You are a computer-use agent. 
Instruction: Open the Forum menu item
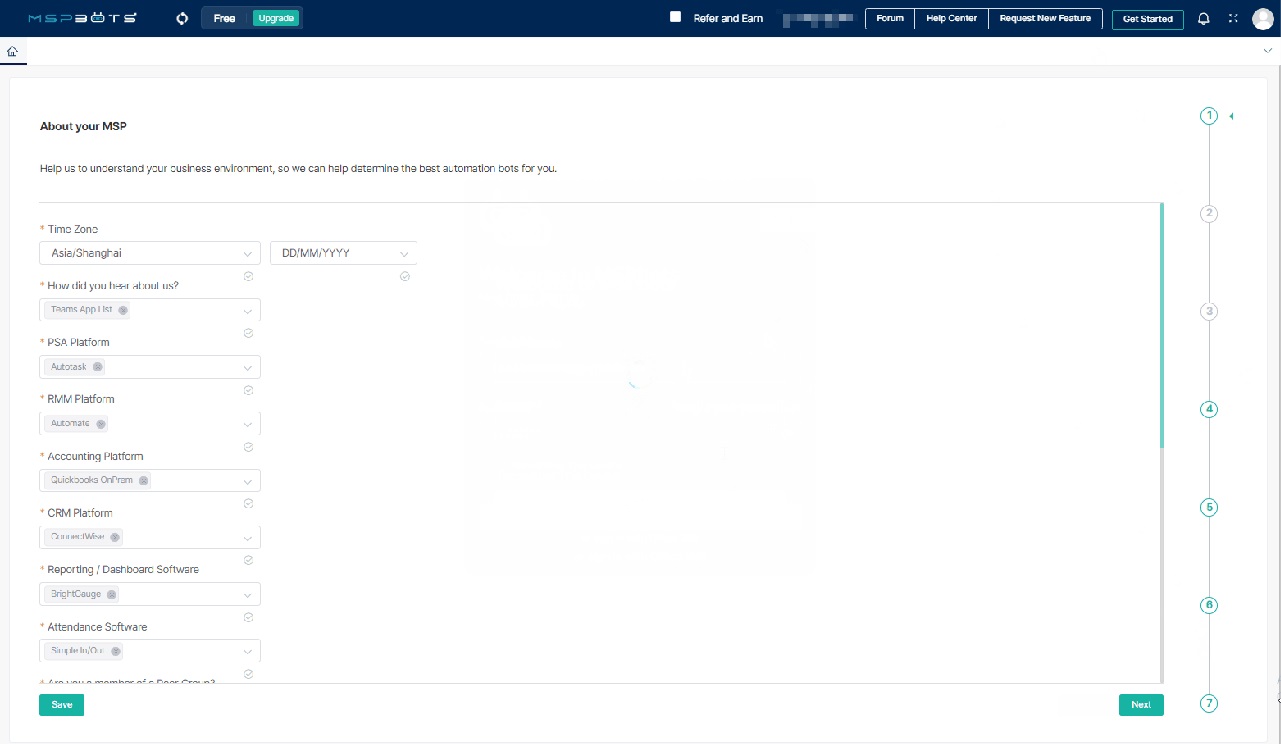[x=889, y=19]
